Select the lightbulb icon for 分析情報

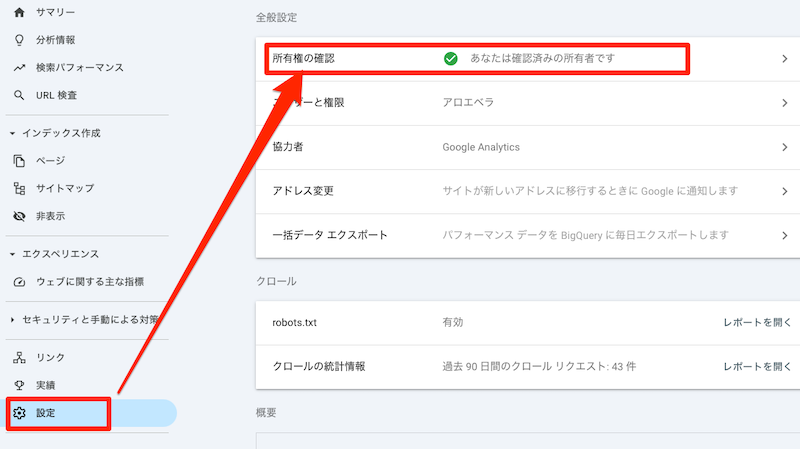[x=19, y=40]
